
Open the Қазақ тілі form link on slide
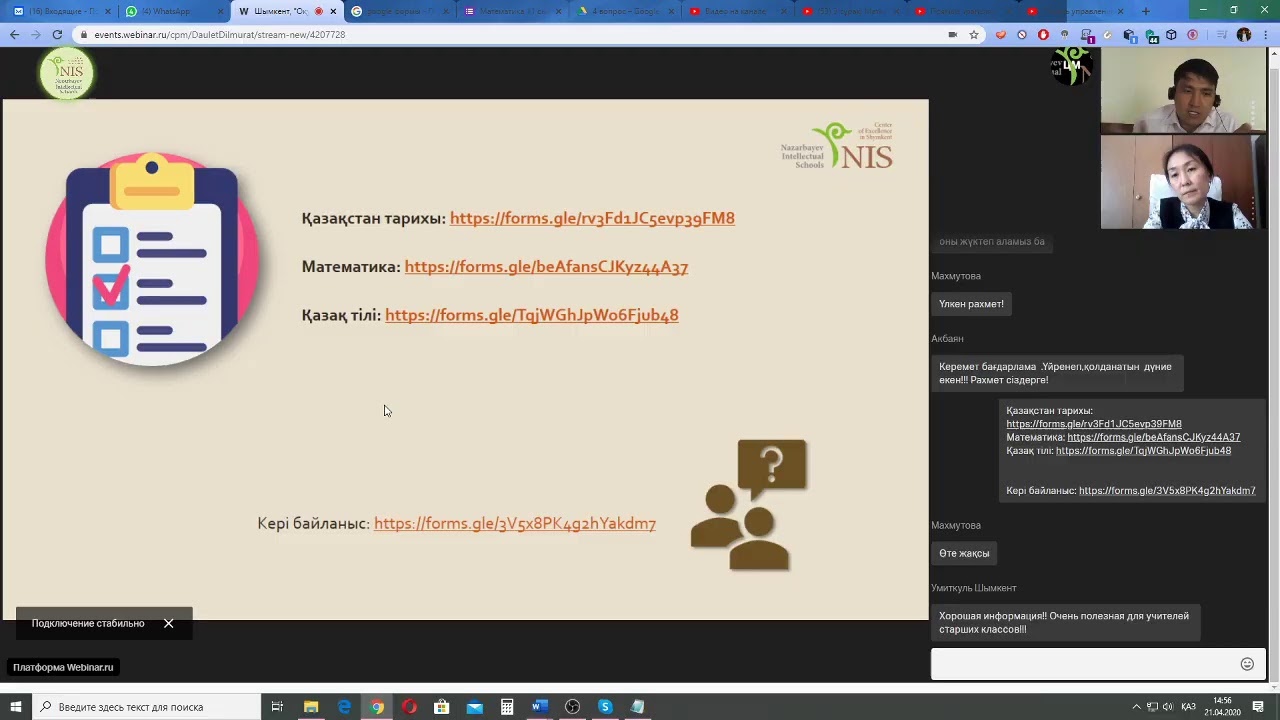point(532,315)
